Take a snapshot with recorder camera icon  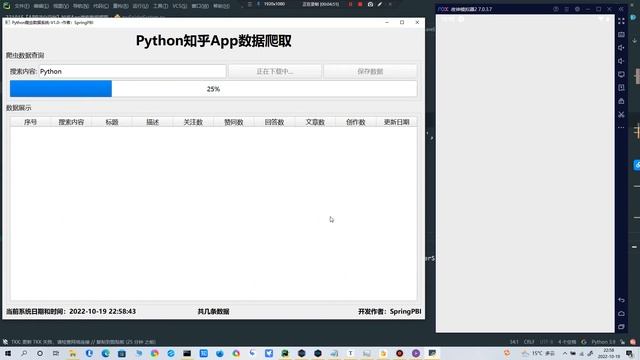click(370, 4)
